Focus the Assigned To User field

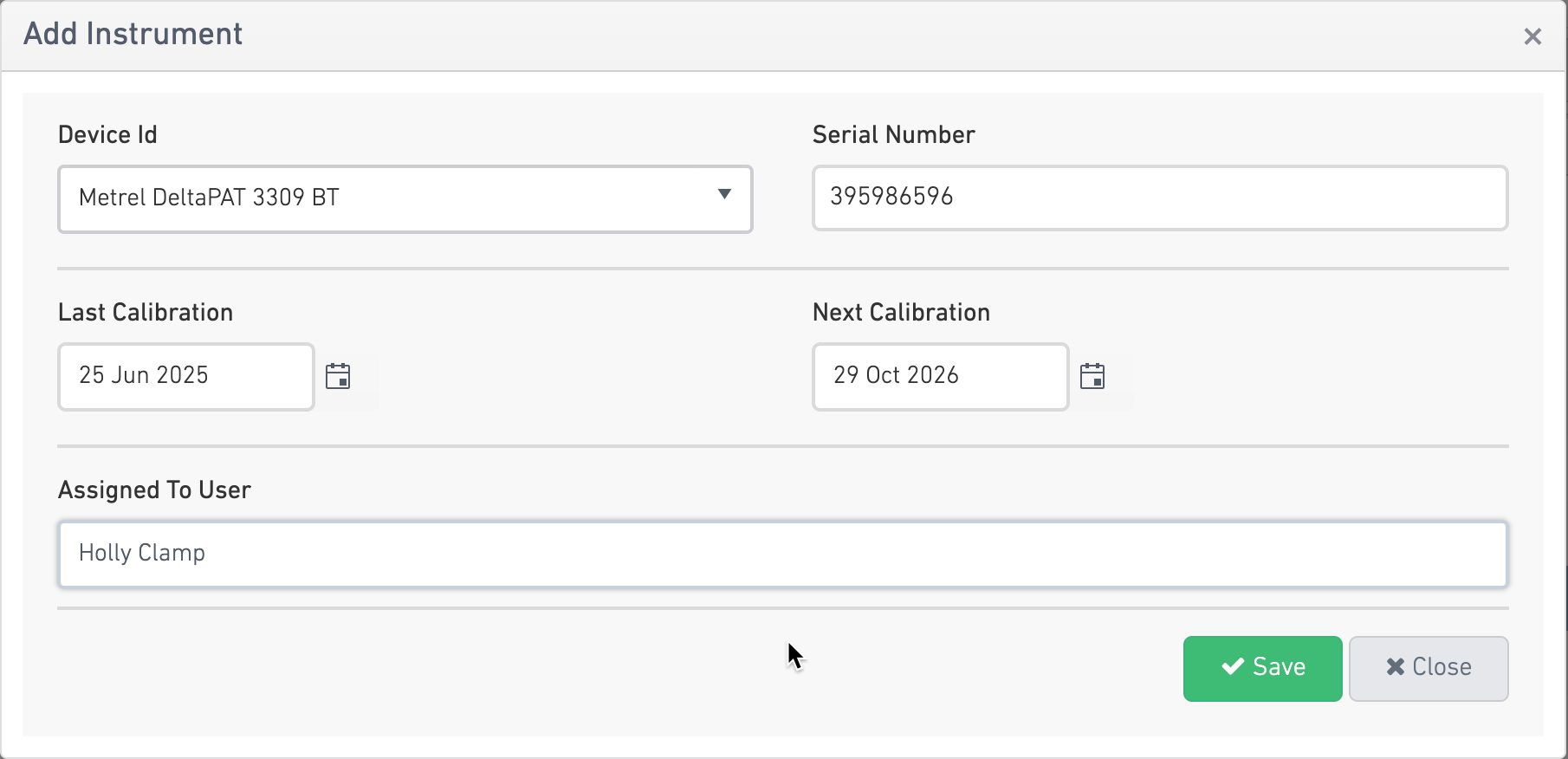783,555
